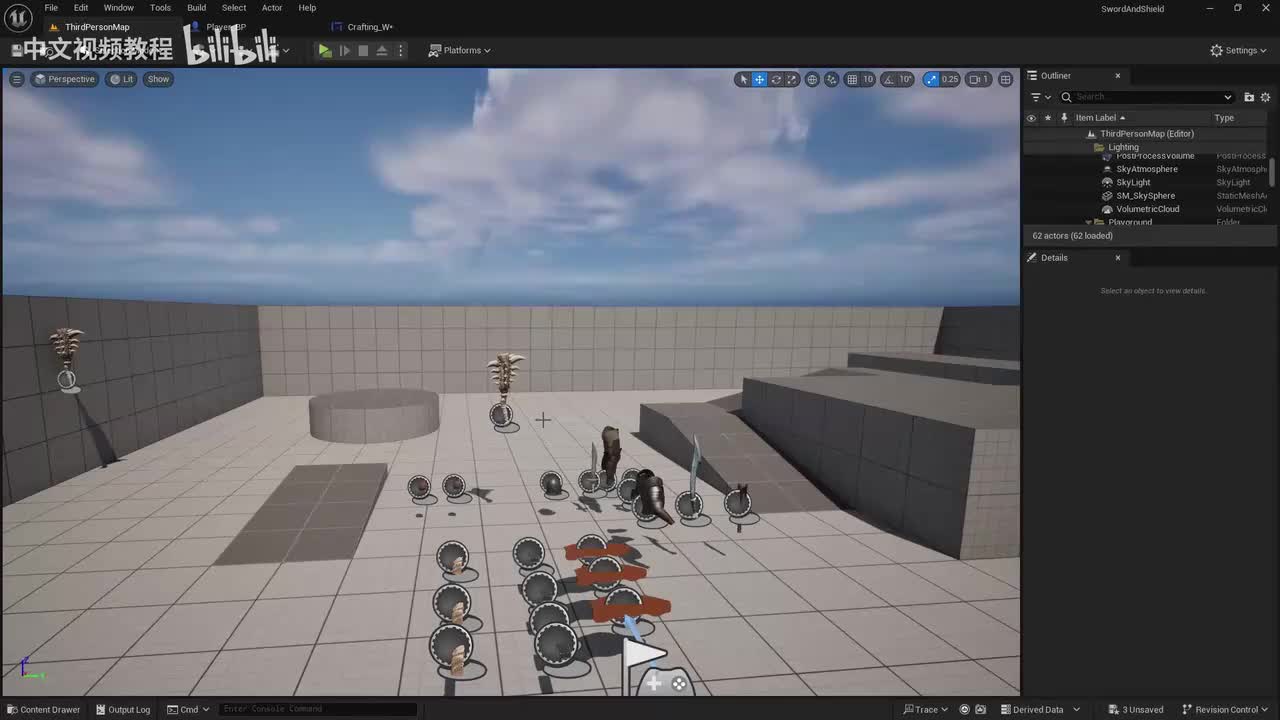
Task: Open the File menu
Action: pyautogui.click(x=51, y=8)
